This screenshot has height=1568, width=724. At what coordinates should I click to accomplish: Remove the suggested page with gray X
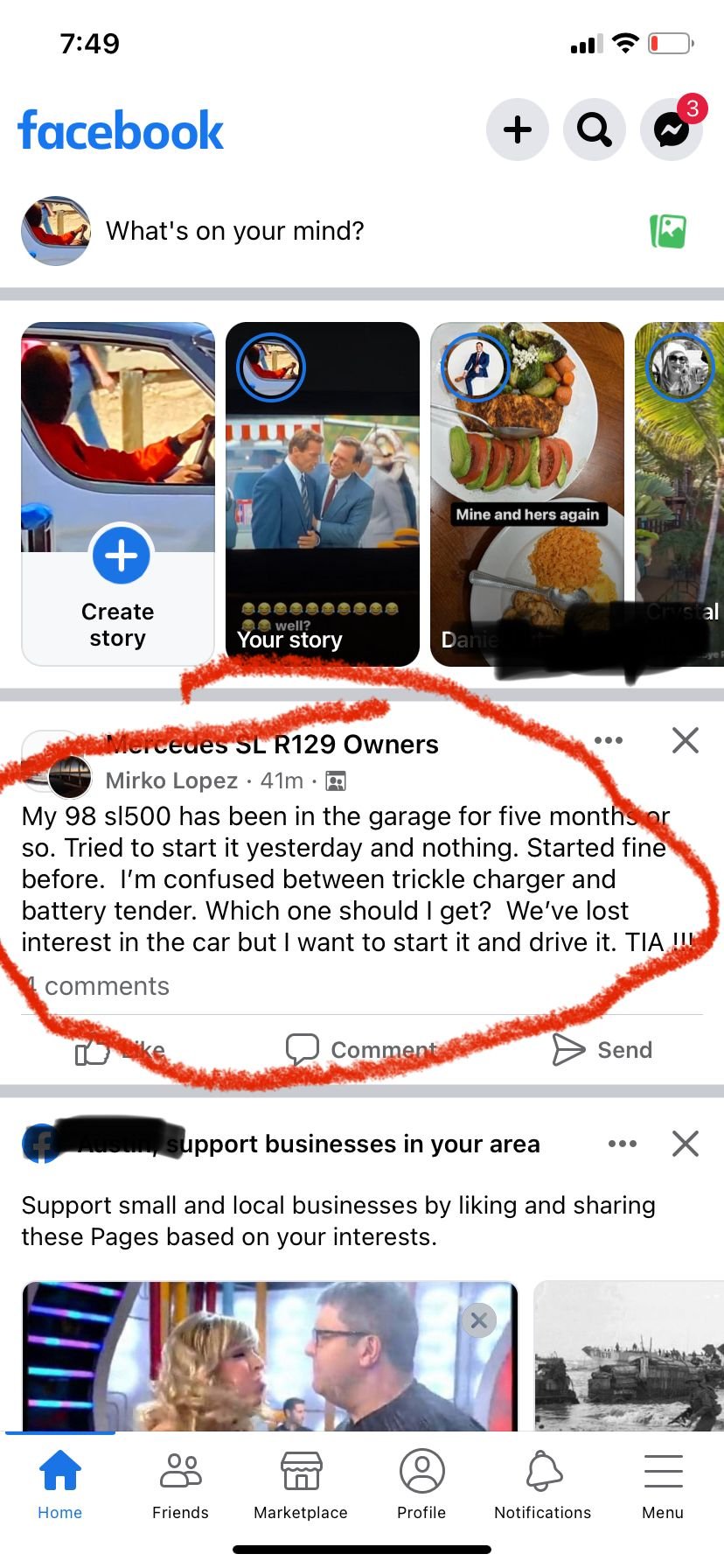[x=478, y=1320]
